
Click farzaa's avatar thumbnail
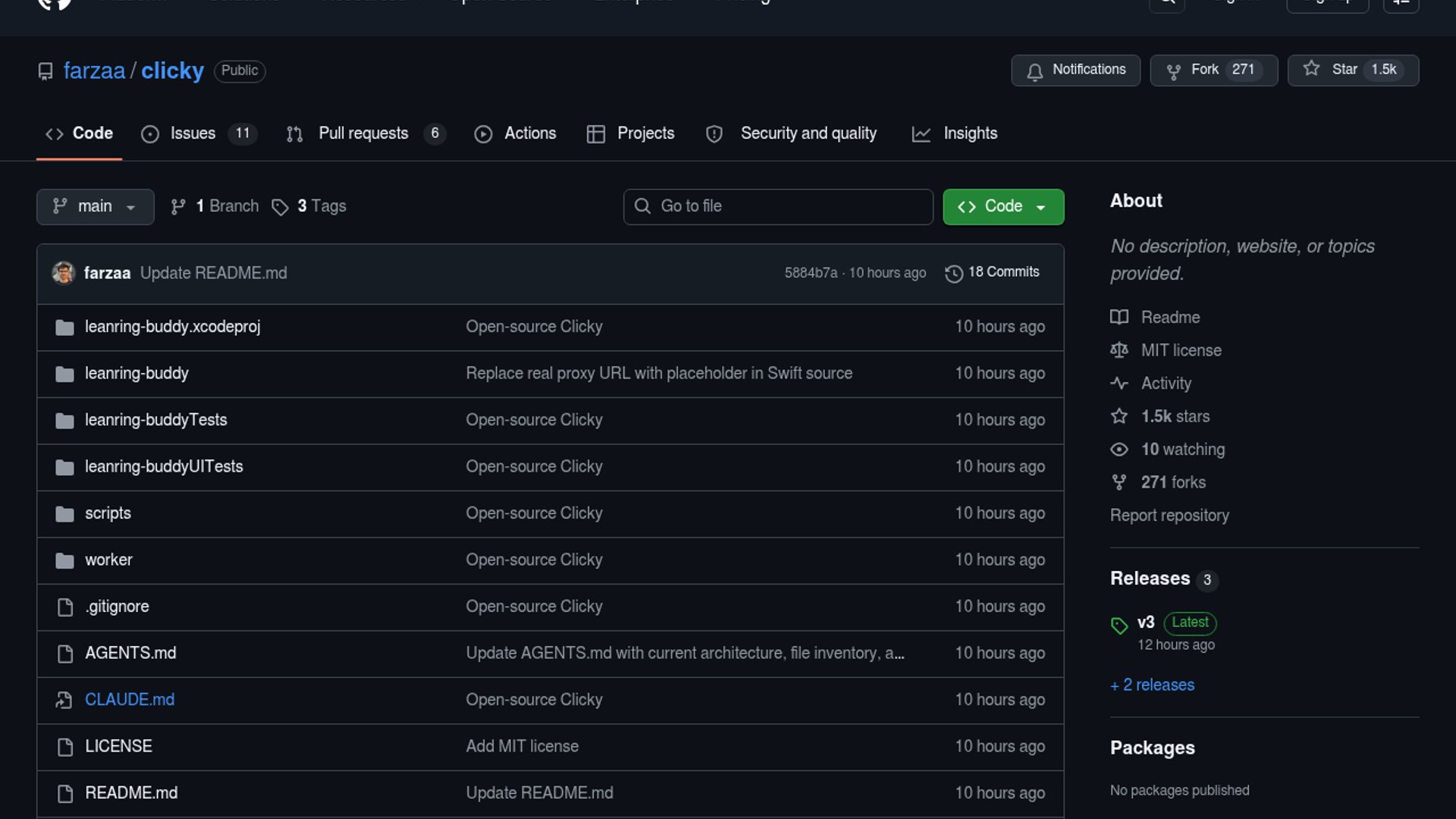(x=64, y=273)
